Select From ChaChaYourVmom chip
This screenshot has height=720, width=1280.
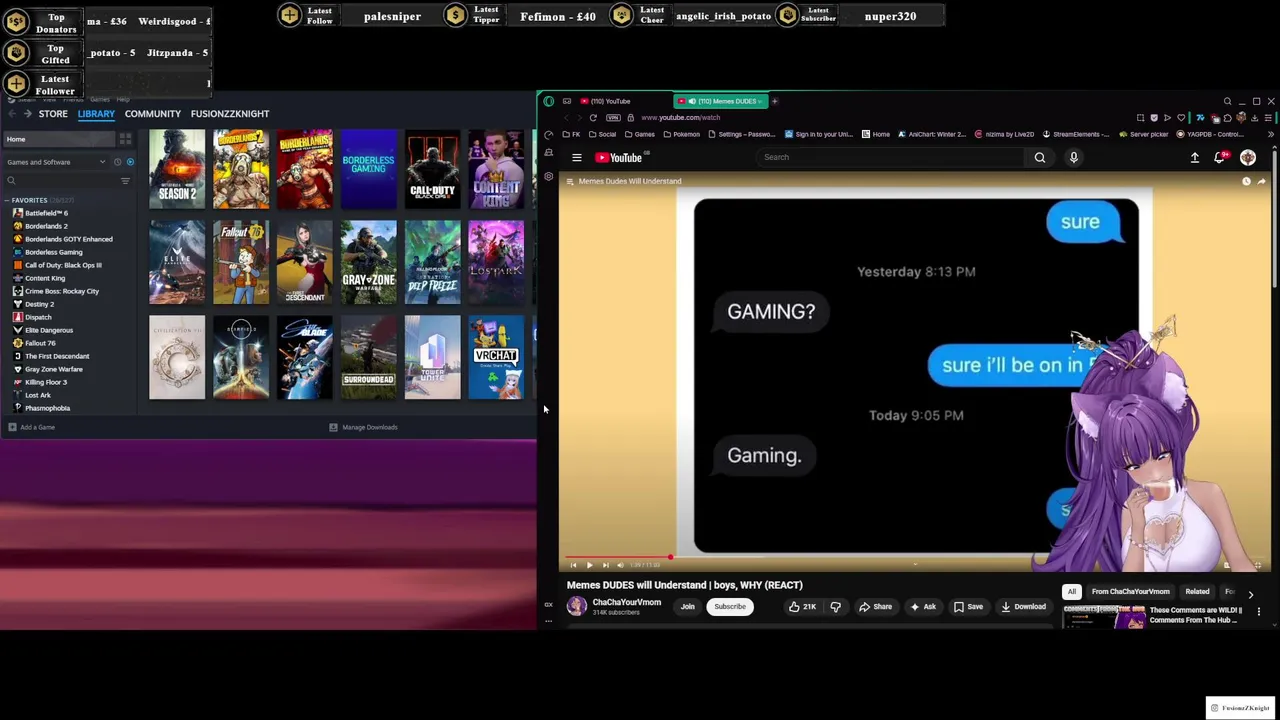coord(1130,592)
